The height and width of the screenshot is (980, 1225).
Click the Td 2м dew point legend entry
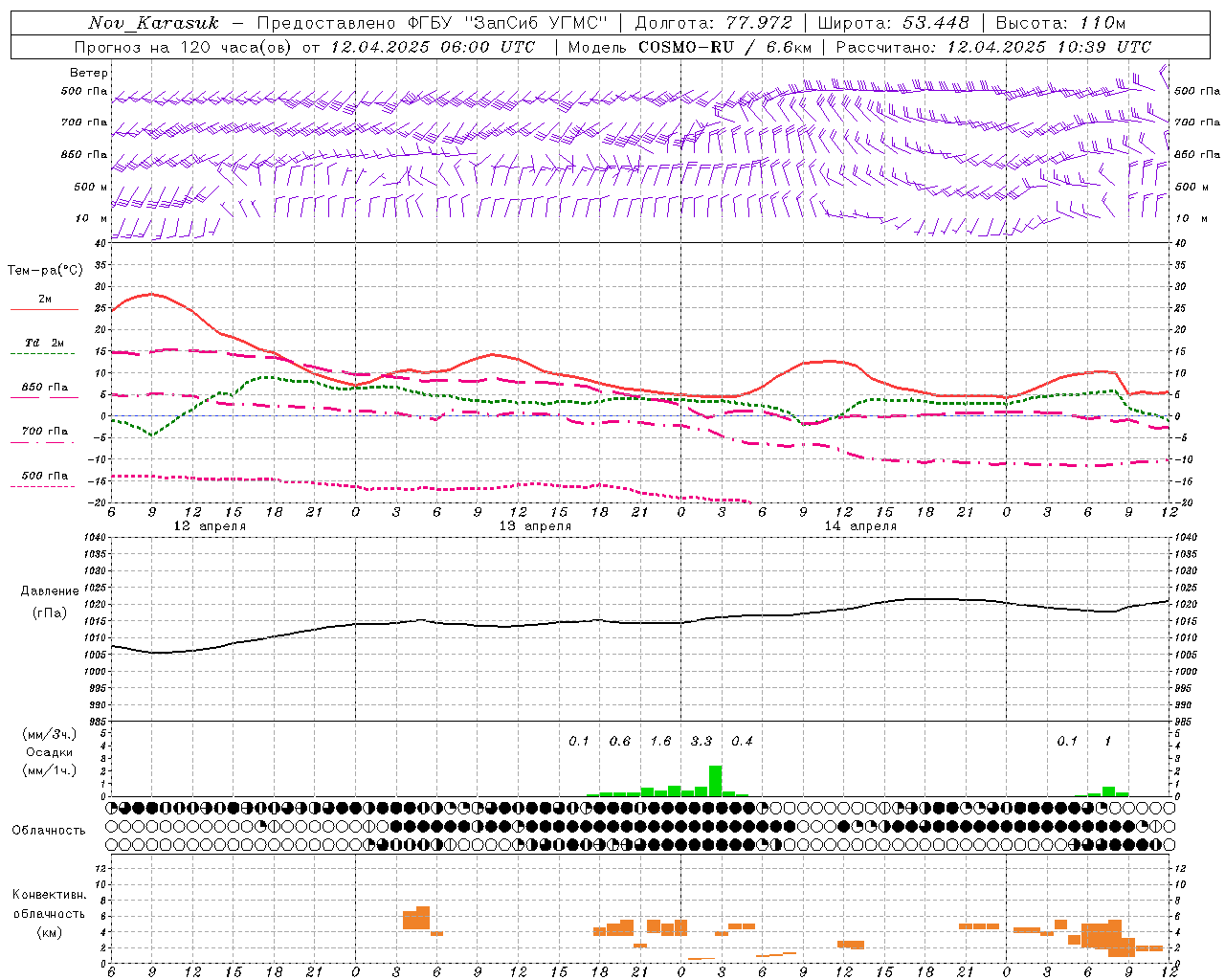tap(44, 343)
